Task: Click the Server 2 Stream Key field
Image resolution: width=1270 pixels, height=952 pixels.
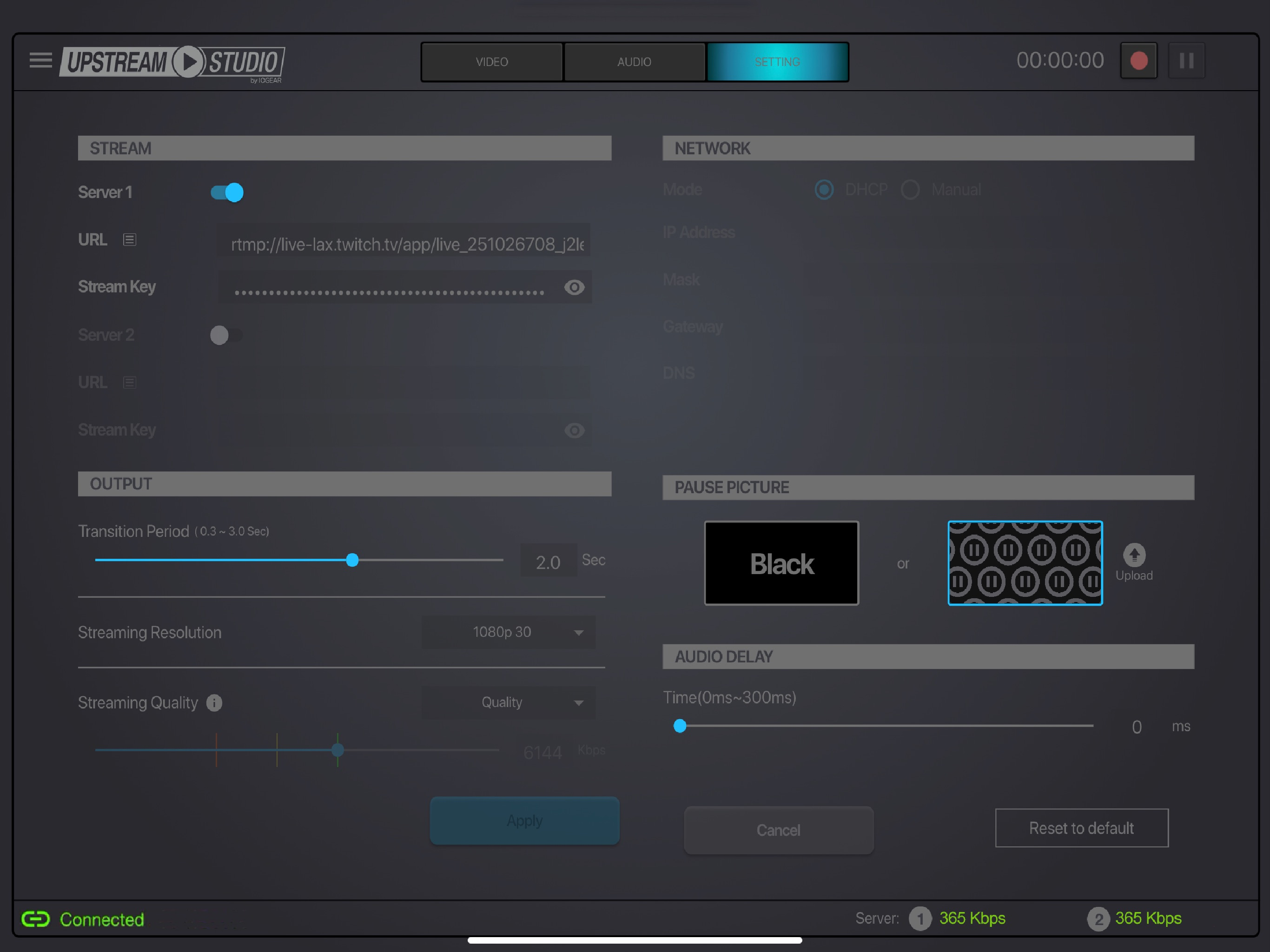Action: [404, 430]
